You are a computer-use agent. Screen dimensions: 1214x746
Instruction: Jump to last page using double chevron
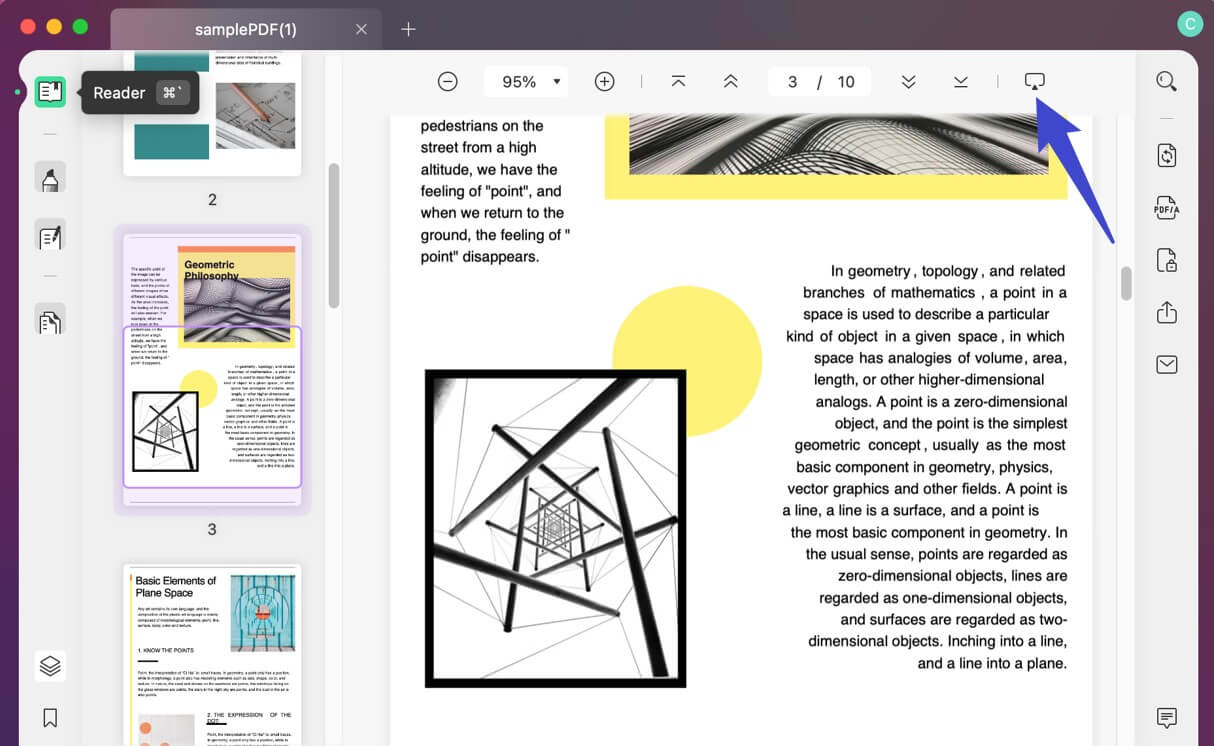click(x=960, y=81)
